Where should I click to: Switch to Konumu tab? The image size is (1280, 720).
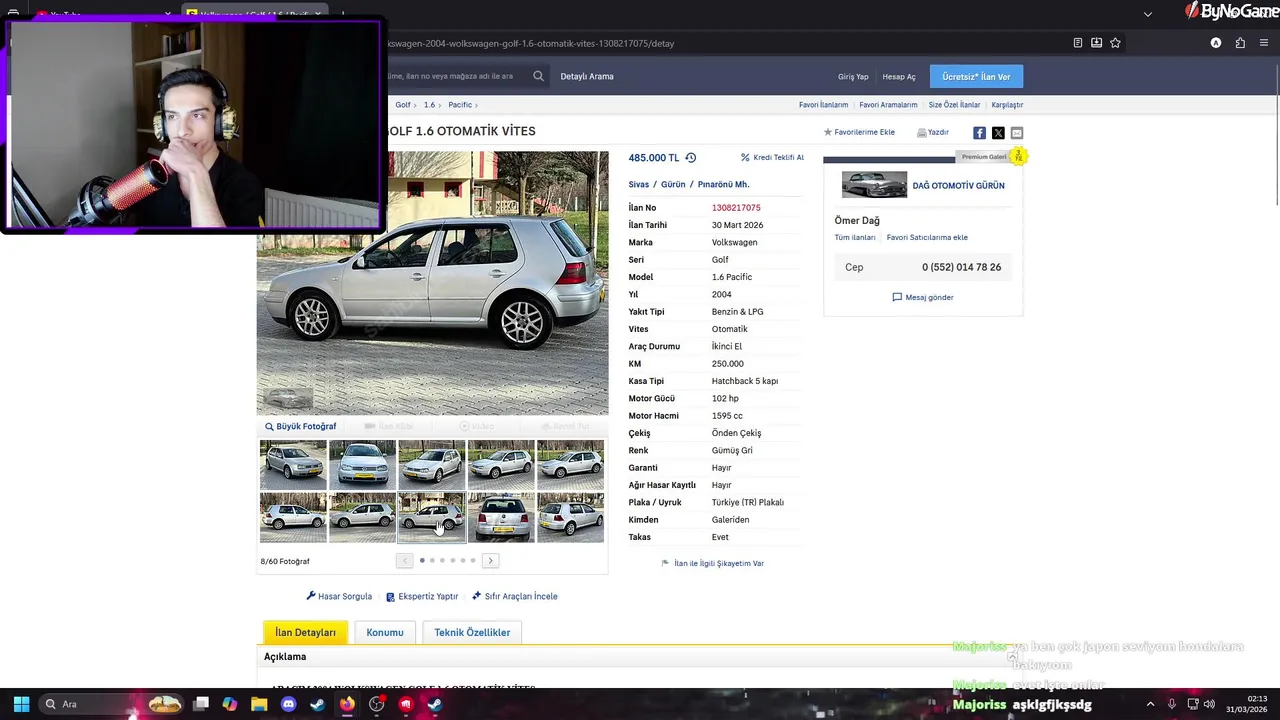point(385,632)
